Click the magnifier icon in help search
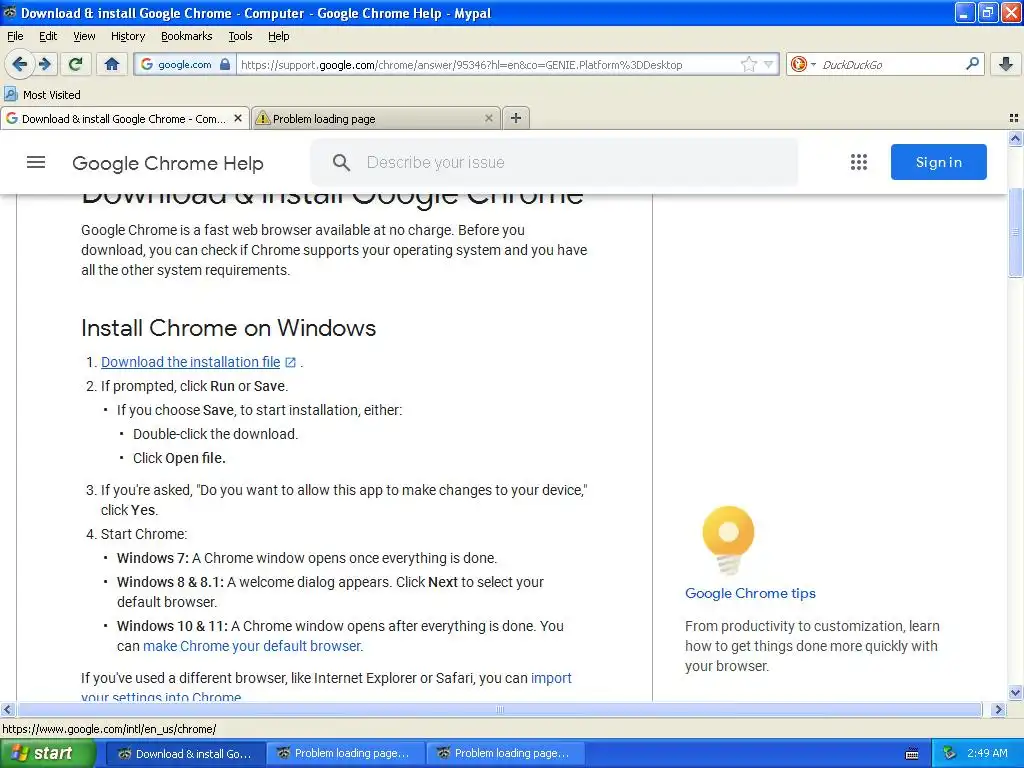The height and width of the screenshot is (768, 1024). [x=341, y=162]
